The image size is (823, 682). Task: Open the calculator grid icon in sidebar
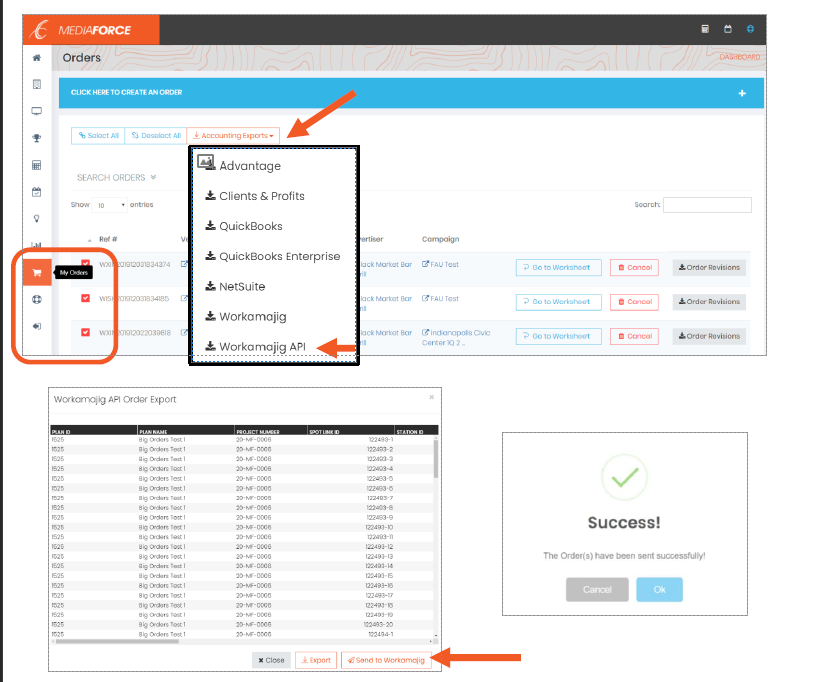(x=37, y=165)
